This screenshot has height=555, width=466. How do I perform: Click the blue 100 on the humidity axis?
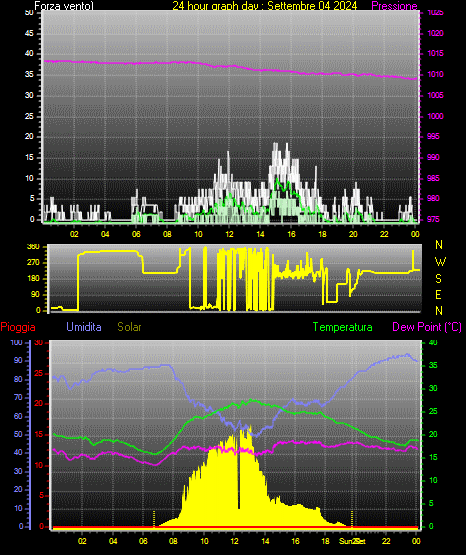point(16,342)
